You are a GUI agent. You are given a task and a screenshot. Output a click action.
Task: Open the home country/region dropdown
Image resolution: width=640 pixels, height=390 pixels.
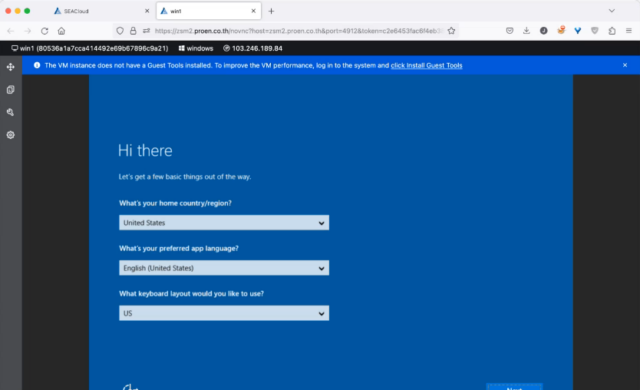[224, 223]
